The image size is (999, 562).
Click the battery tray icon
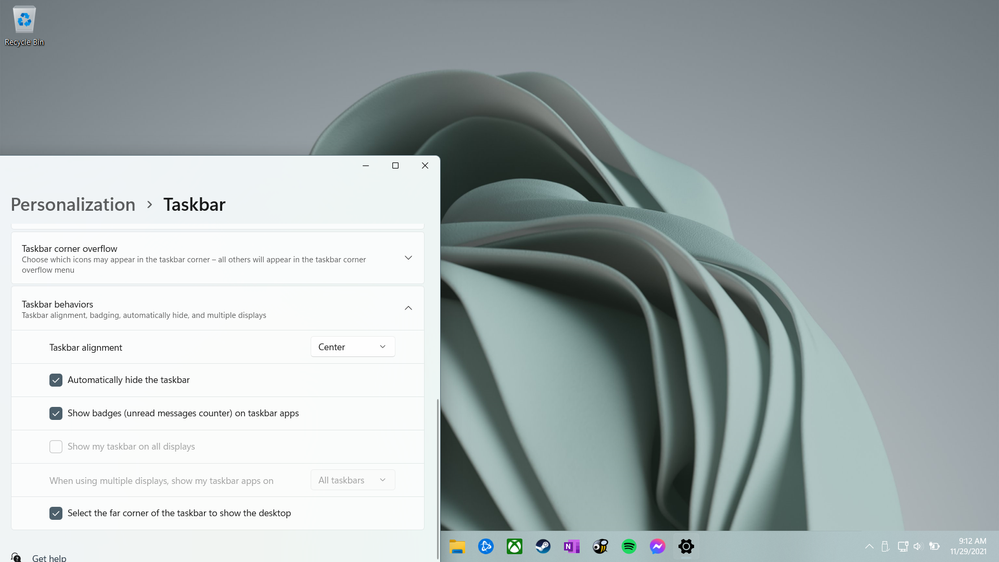(934, 547)
